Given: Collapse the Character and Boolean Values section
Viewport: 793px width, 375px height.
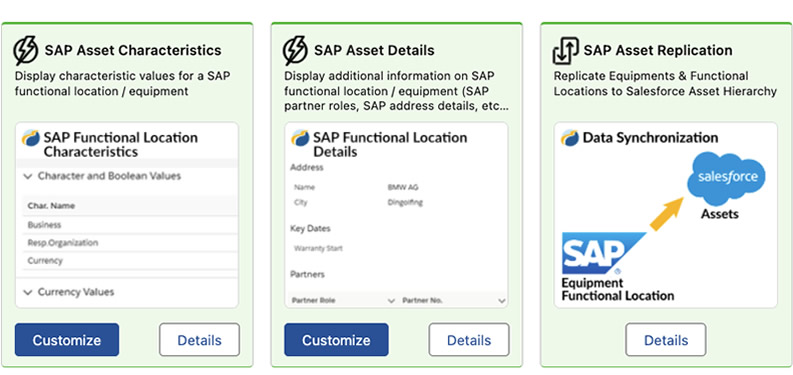Looking at the screenshot, I should tap(29, 177).
